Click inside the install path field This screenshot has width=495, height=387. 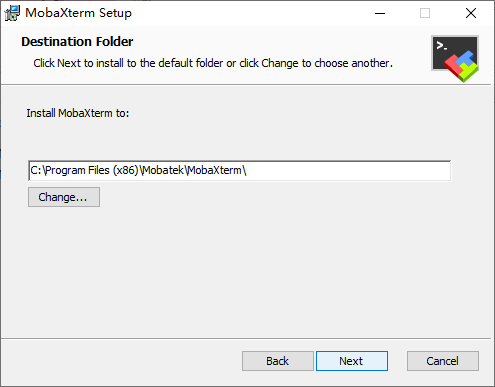point(239,171)
